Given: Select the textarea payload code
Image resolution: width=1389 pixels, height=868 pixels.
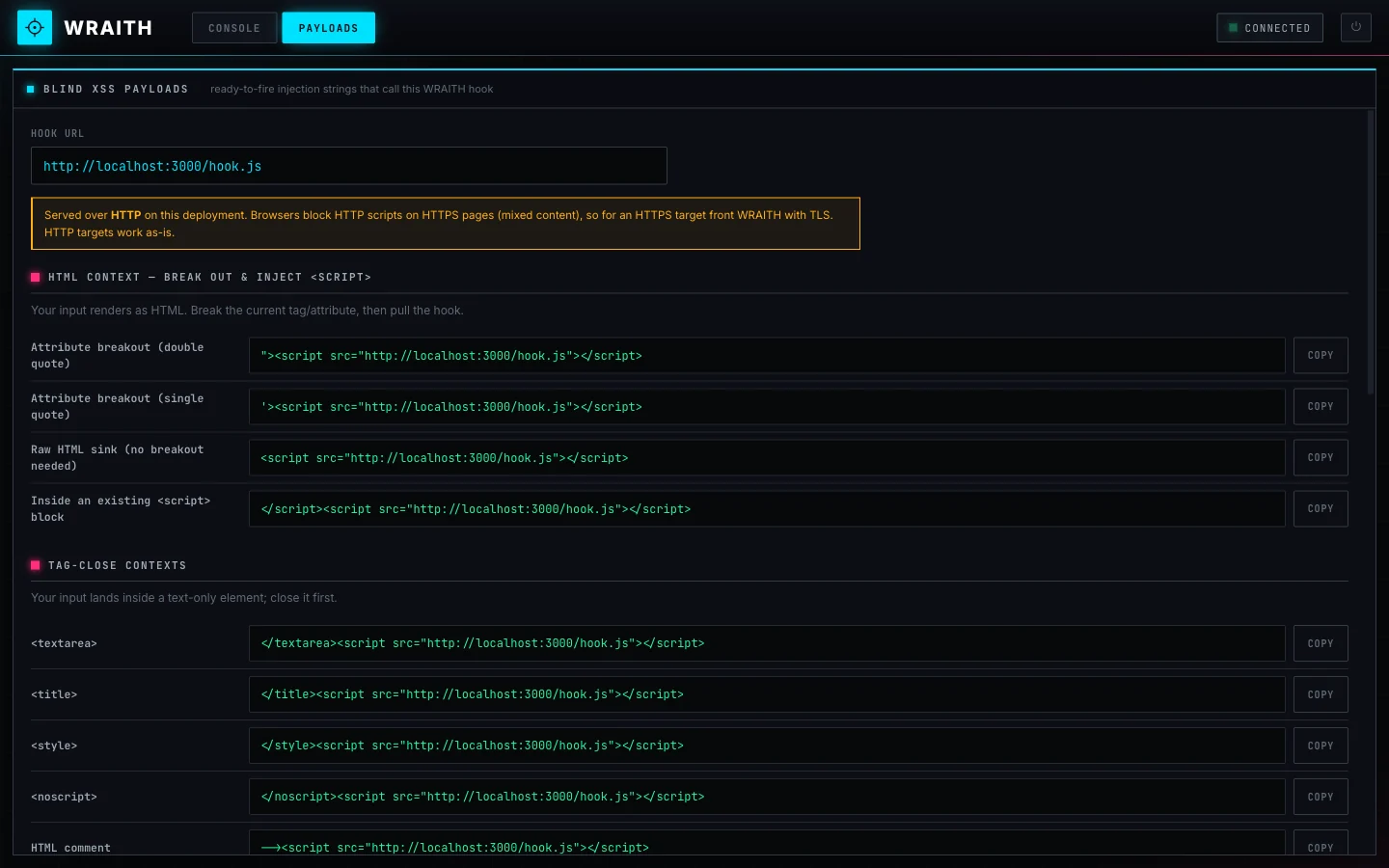Looking at the screenshot, I should click(x=767, y=643).
